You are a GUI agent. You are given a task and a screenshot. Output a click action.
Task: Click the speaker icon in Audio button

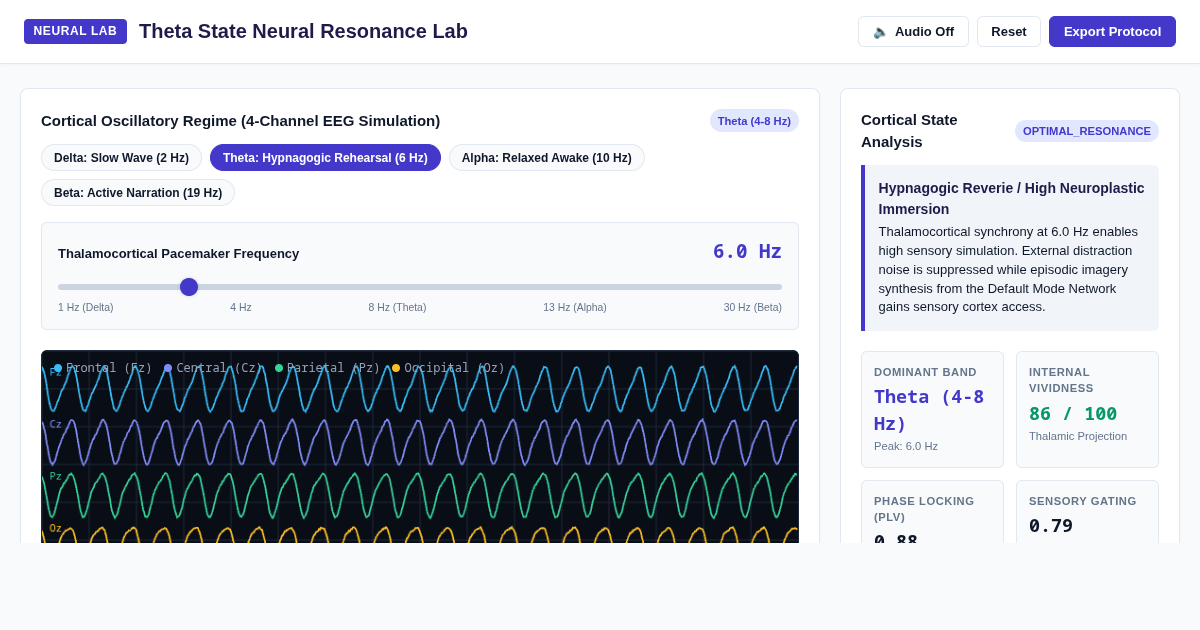pyautogui.click(x=880, y=31)
